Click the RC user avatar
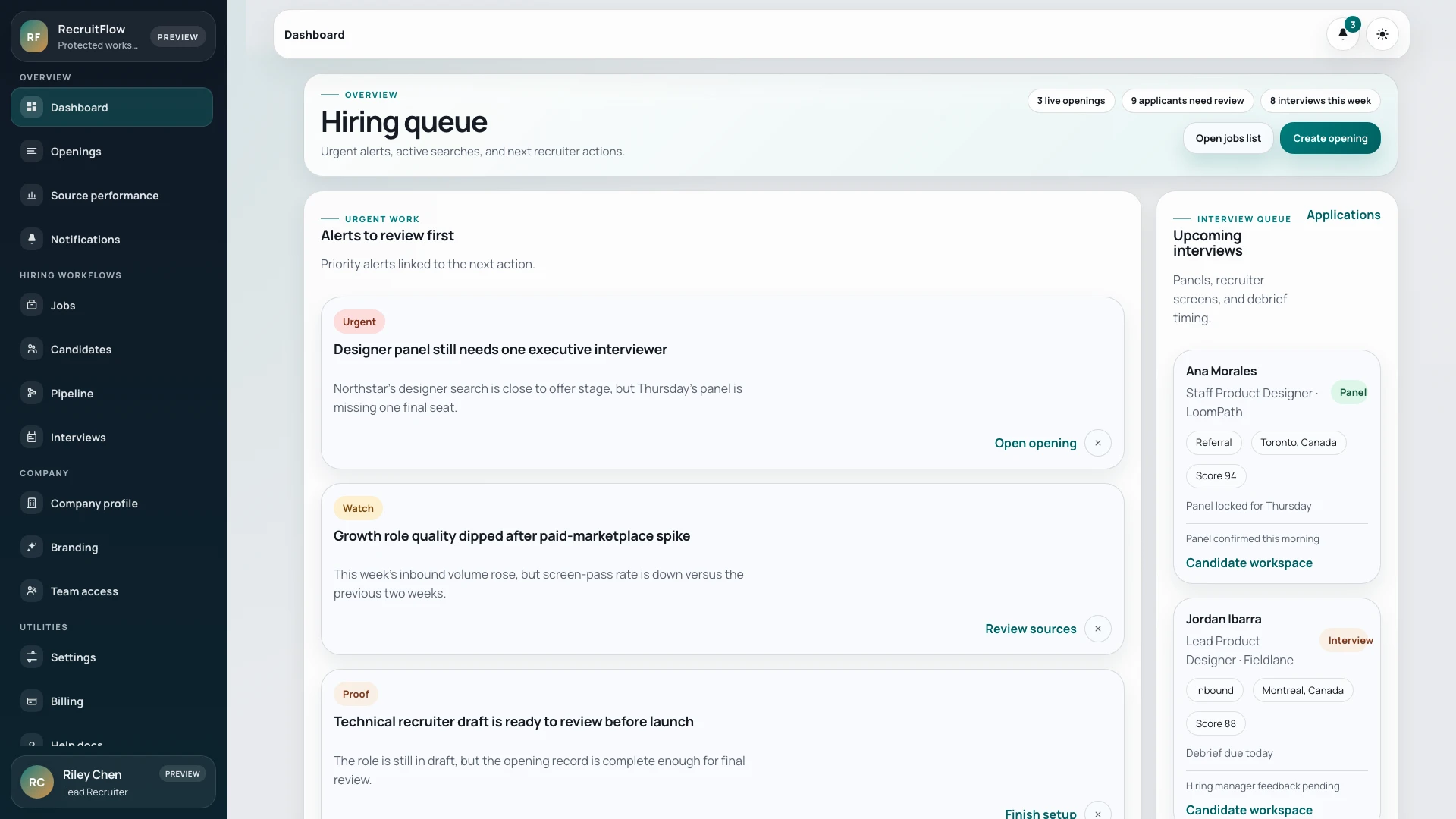This screenshot has height=819, width=1456. pos(36,782)
